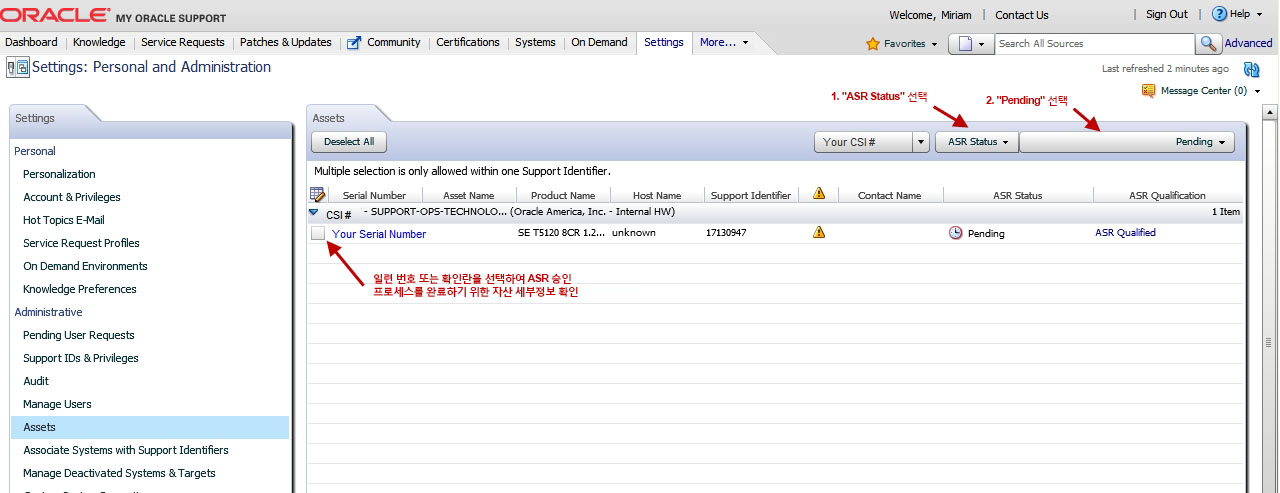Click the page vertical scrollbar
1280x493 pixels.
tap(1270, 300)
